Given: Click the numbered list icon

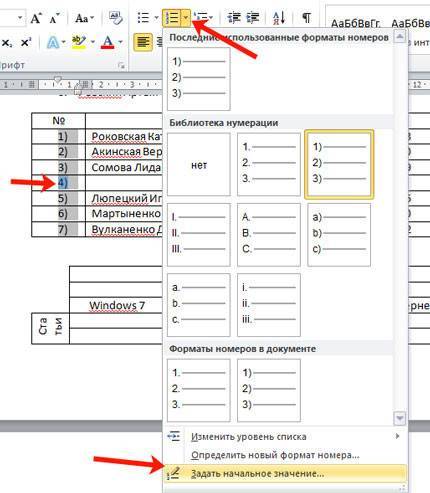Looking at the screenshot, I should [172, 18].
